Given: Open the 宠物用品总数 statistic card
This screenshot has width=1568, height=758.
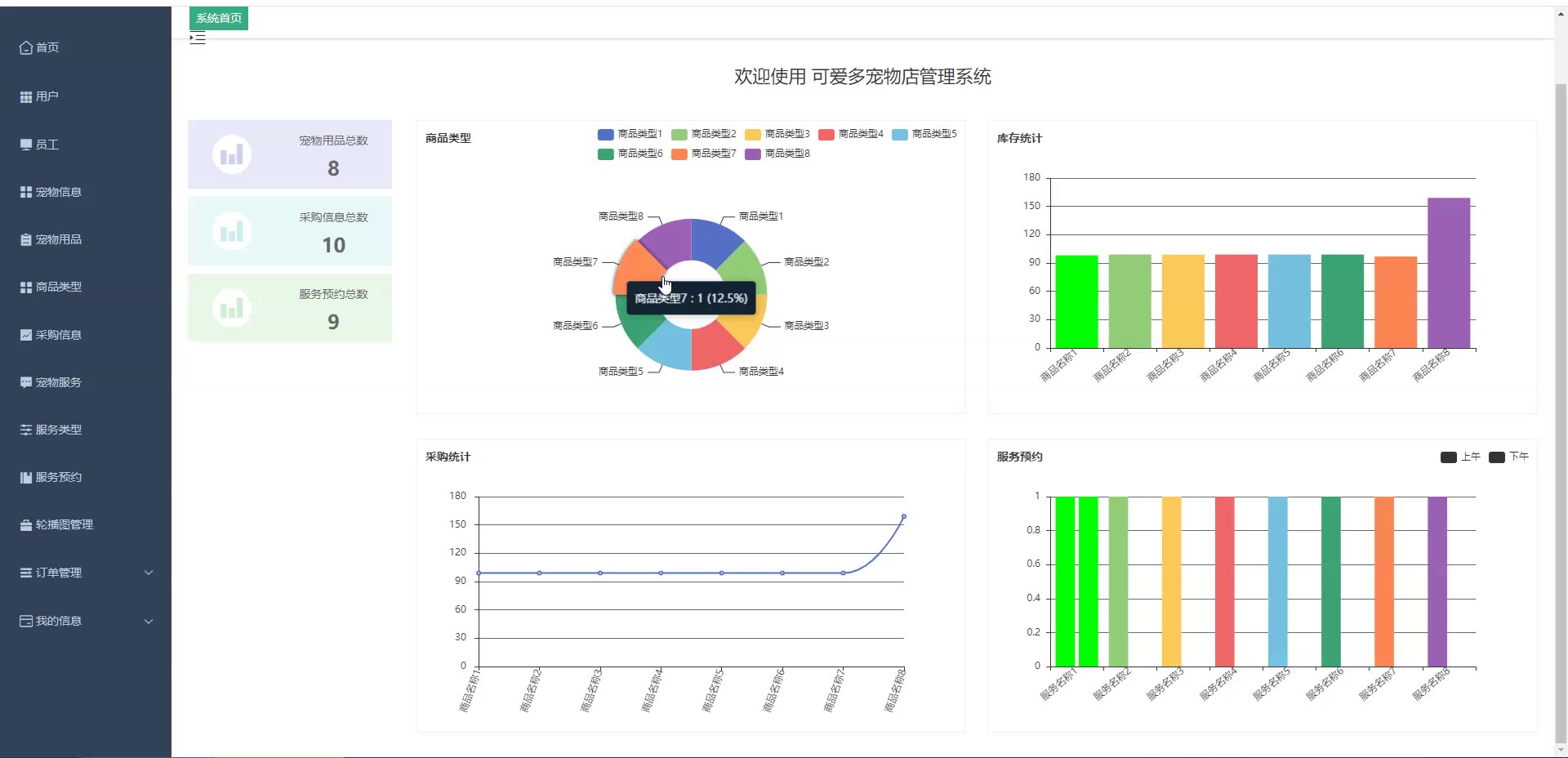Looking at the screenshot, I should point(290,154).
